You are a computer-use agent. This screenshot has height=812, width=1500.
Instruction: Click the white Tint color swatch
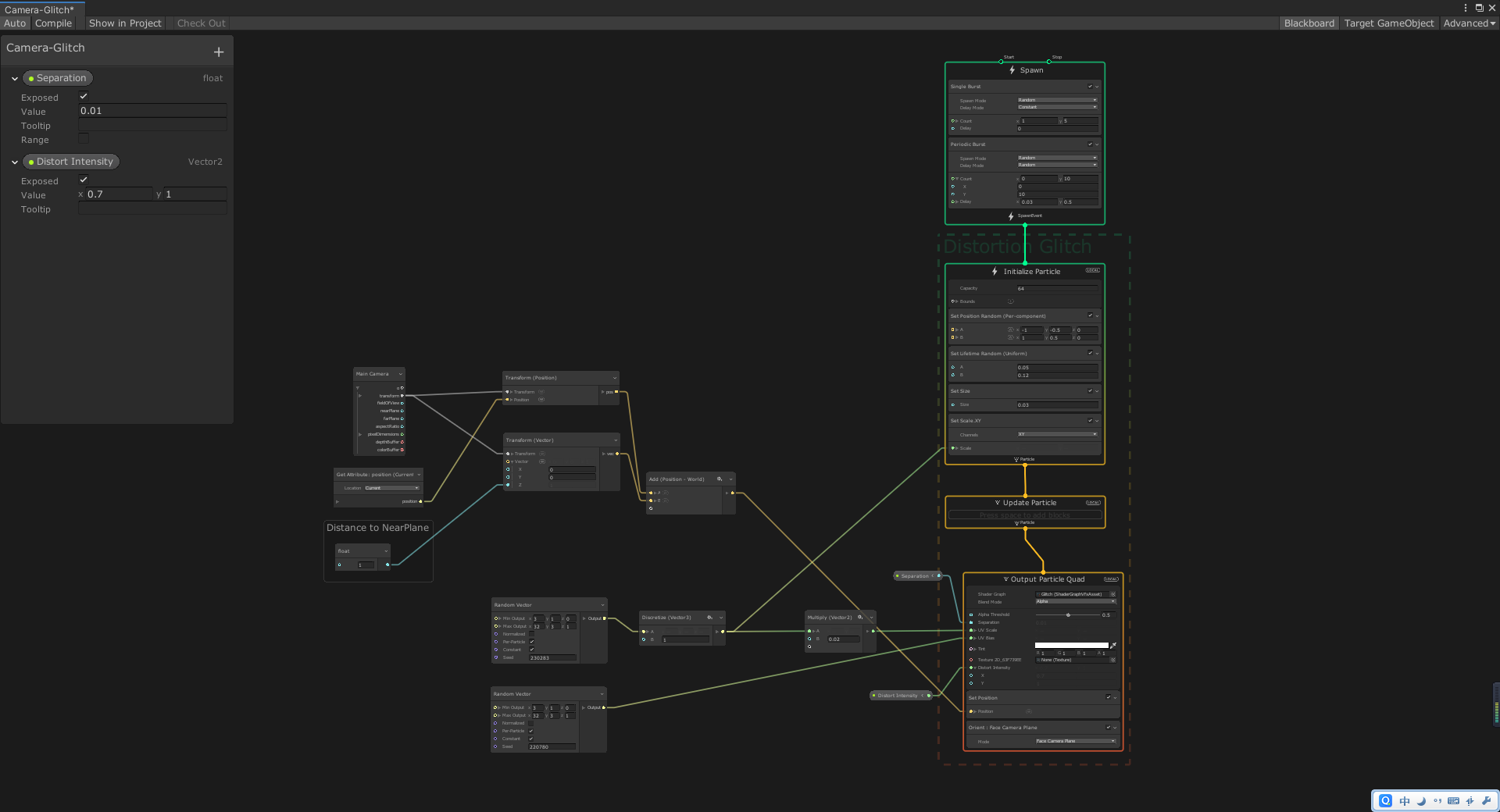pyautogui.click(x=1072, y=645)
